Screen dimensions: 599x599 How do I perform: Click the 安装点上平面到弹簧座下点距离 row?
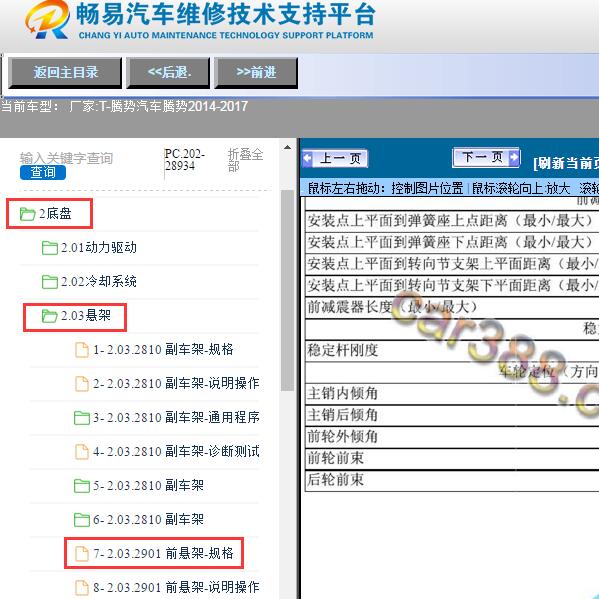(452, 242)
